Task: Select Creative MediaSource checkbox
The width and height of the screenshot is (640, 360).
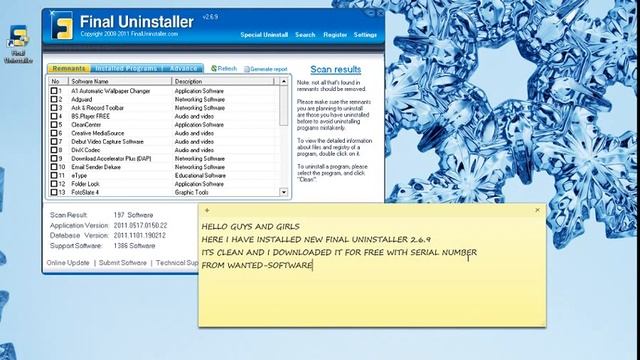Action: click(x=54, y=133)
